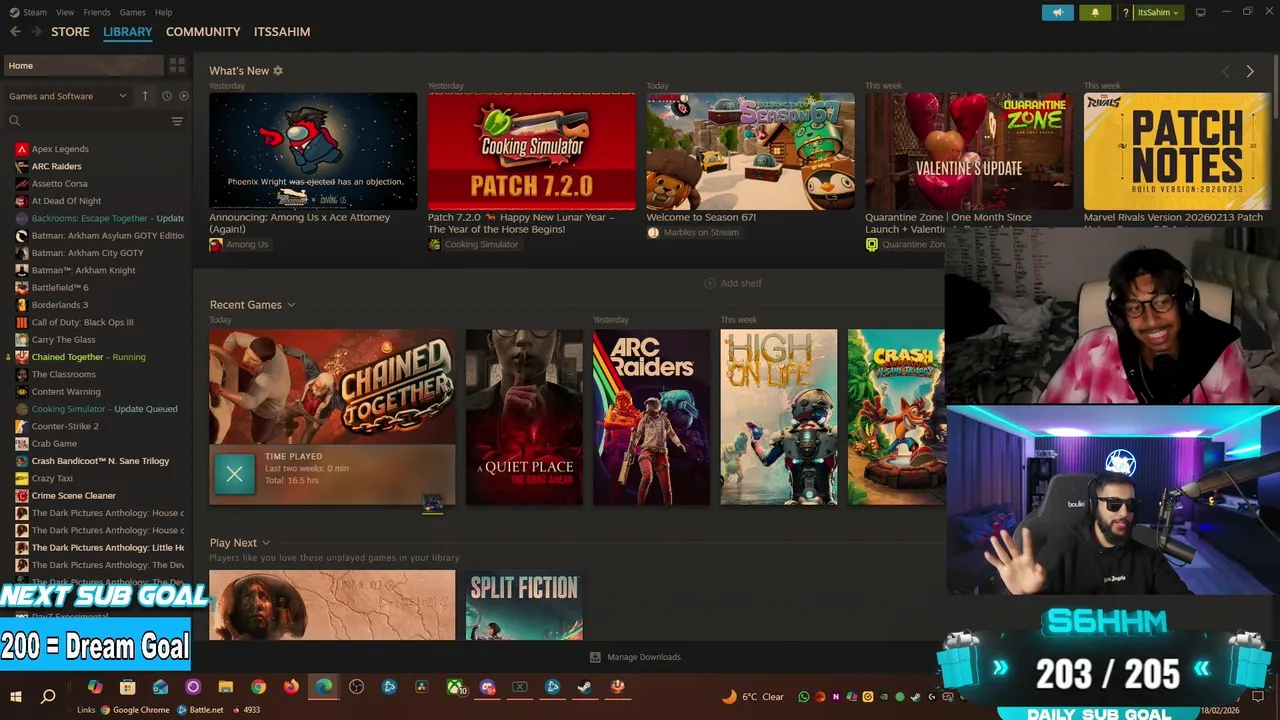Screen dimensions: 1280x720
Task: Select High On Life game cover
Action: (x=779, y=417)
